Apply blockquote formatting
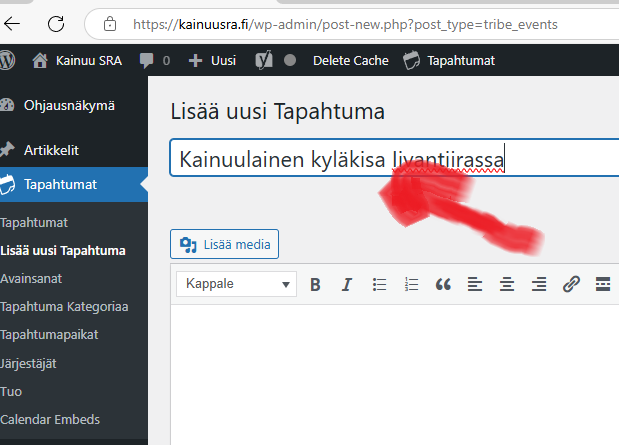The height and width of the screenshot is (445, 619). point(443,284)
